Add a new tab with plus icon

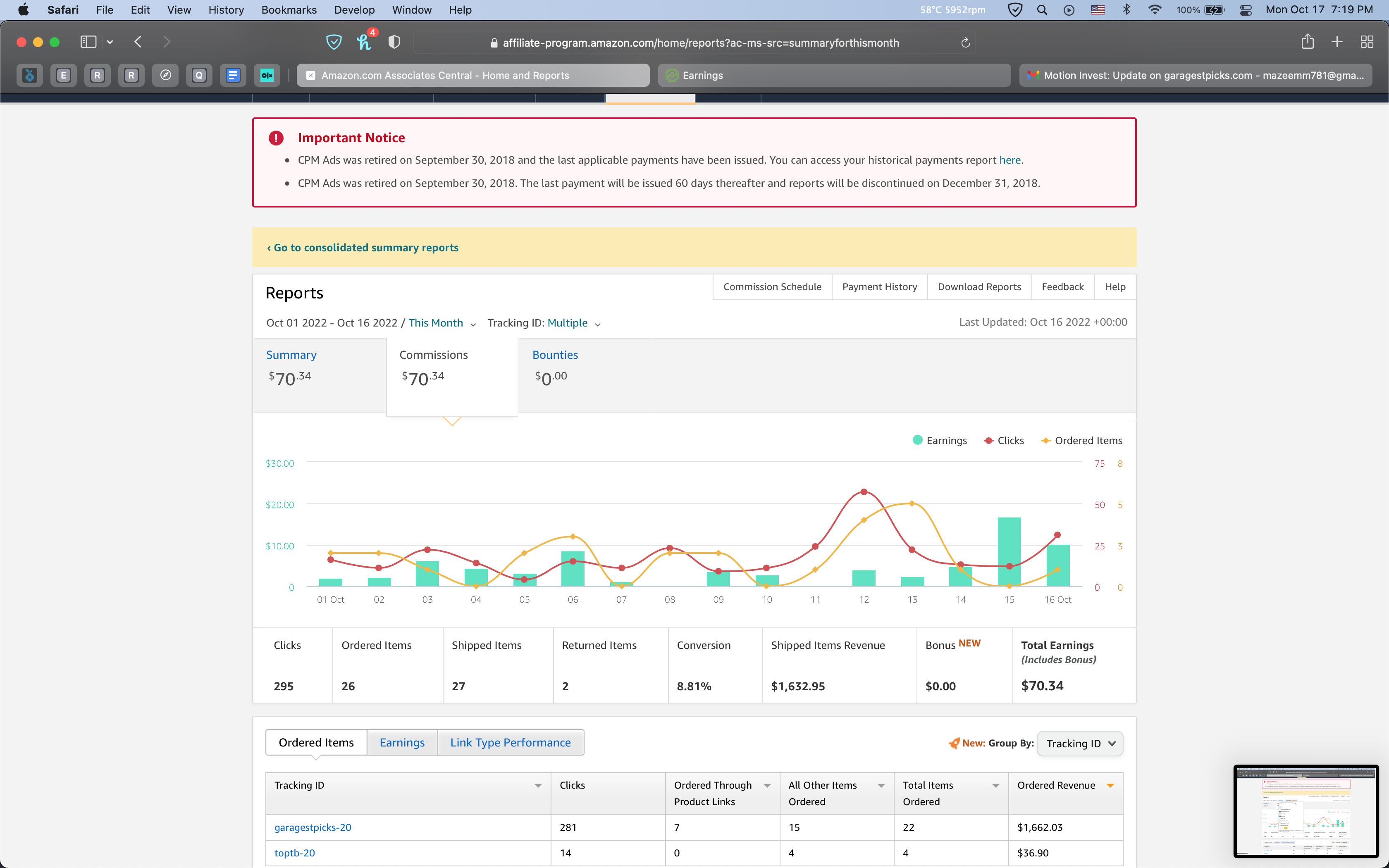tap(1337, 42)
